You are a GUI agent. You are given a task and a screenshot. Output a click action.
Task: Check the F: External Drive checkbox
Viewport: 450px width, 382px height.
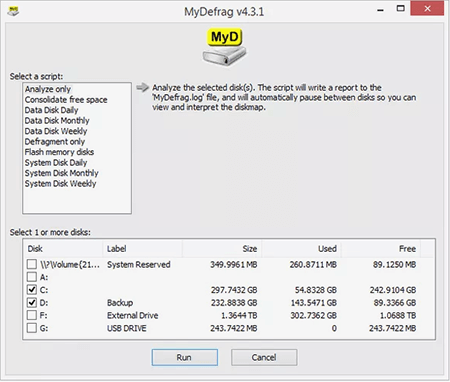[x=32, y=315]
